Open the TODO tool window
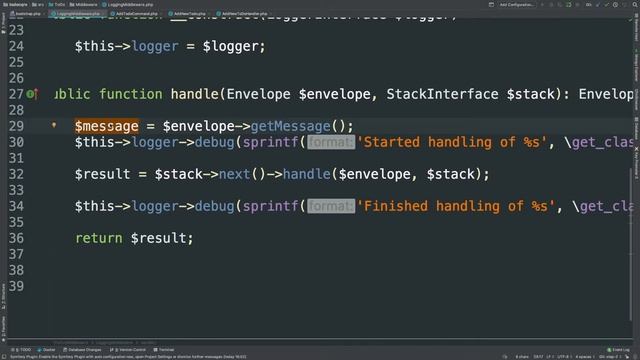The width and height of the screenshot is (640, 360). pos(21,350)
